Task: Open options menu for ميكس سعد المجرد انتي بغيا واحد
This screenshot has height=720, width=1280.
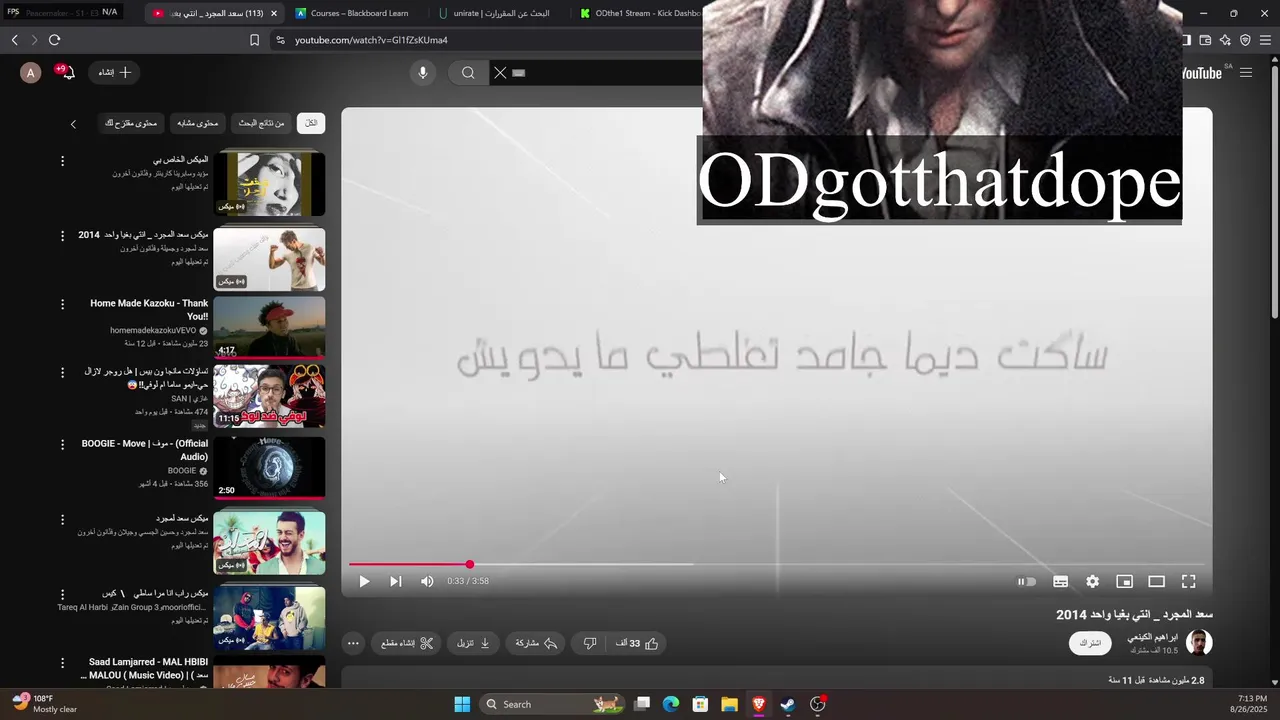Action: click(62, 236)
